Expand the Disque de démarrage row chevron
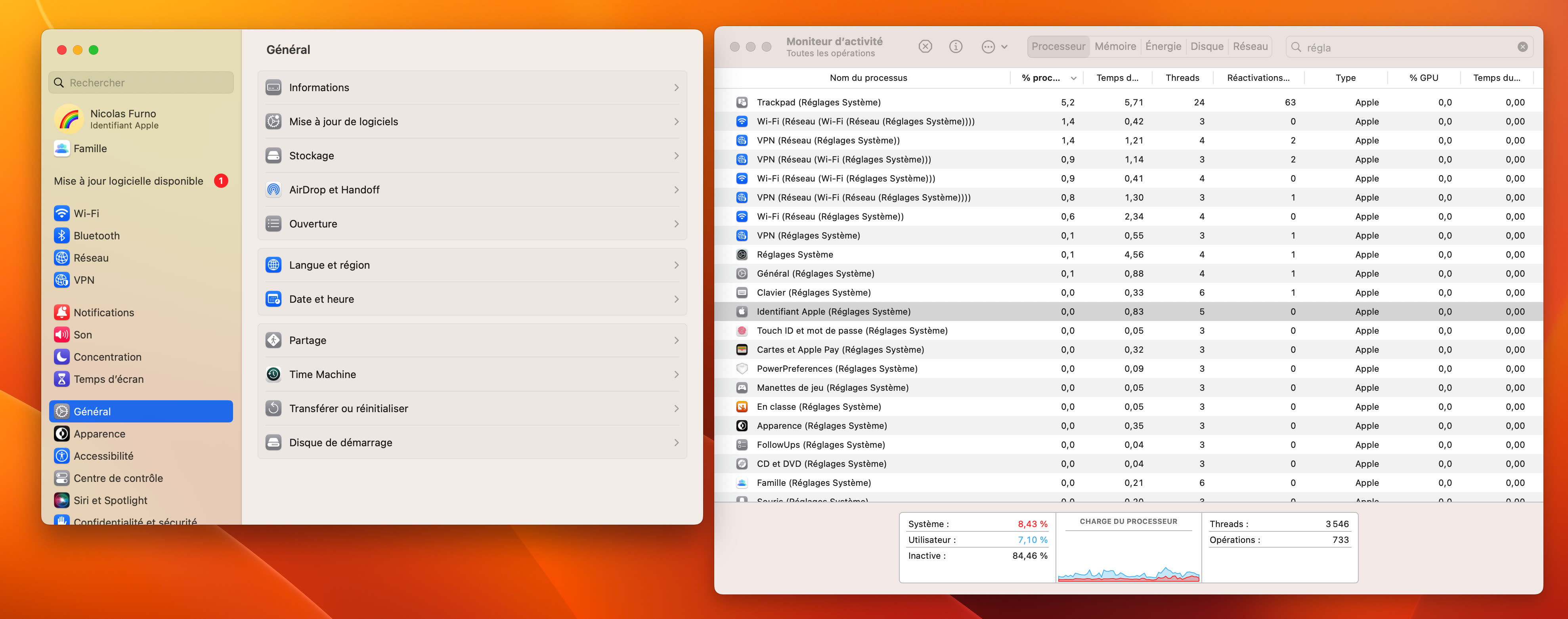Image resolution: width=1568 pixels, height=619 pixels. tap(676, 443)
